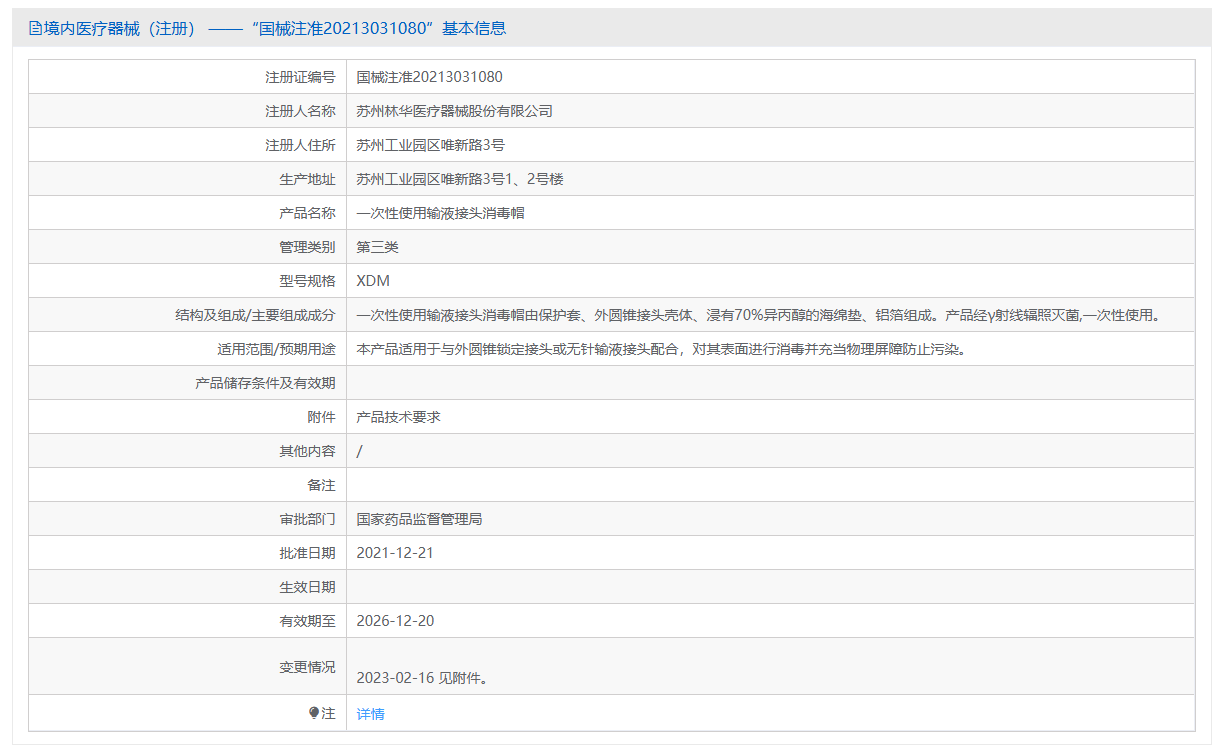Click the 型号规格 row label
This screenshot has width=1217, height=752.
[x=307, y=281]
